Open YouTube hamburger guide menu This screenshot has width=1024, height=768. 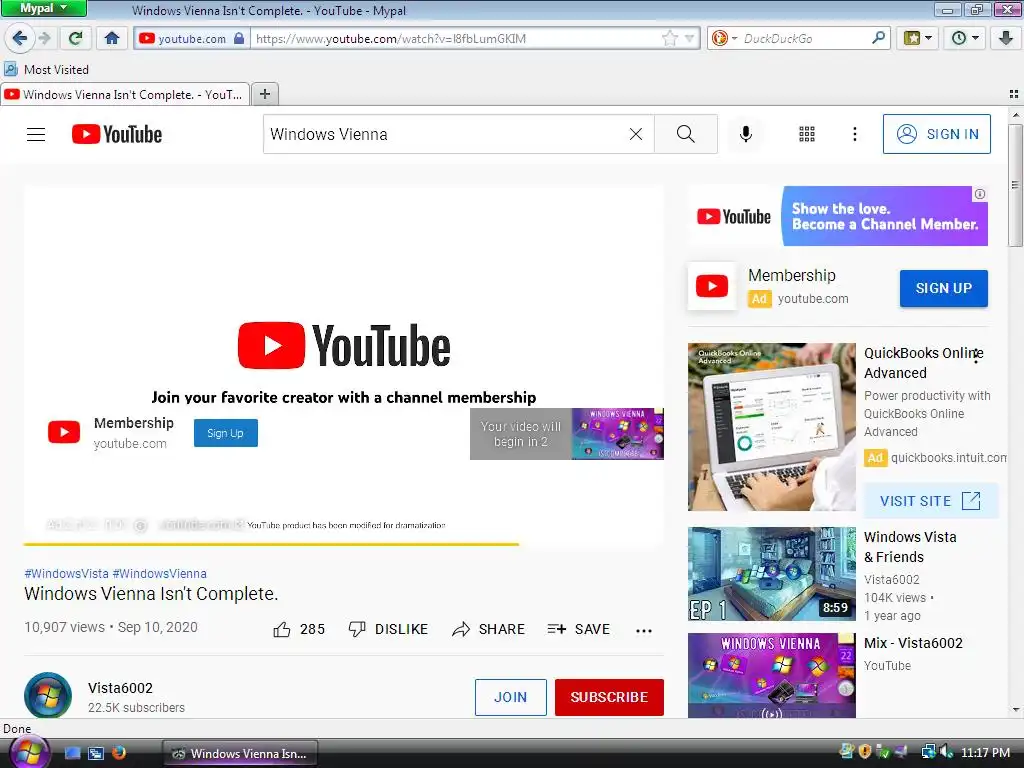pos(36,135)
